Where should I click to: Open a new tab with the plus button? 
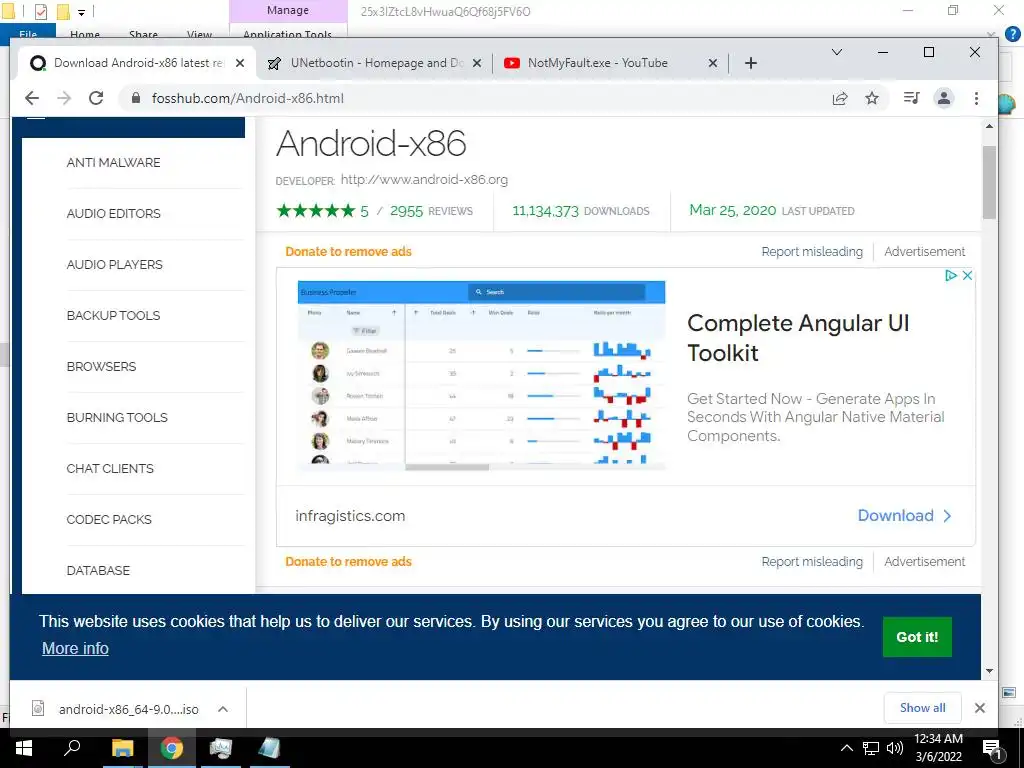(750, 63)
